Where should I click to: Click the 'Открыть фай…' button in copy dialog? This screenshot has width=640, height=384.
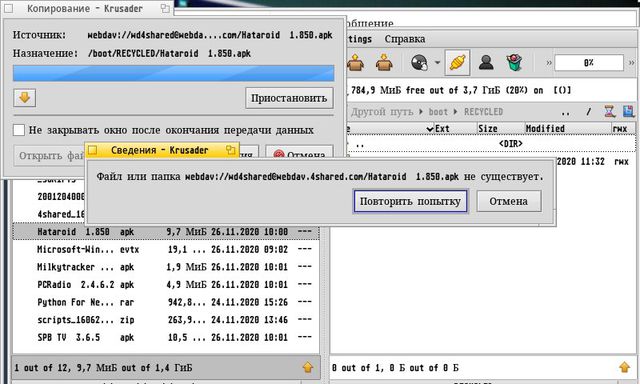click(x=49, y=155)
